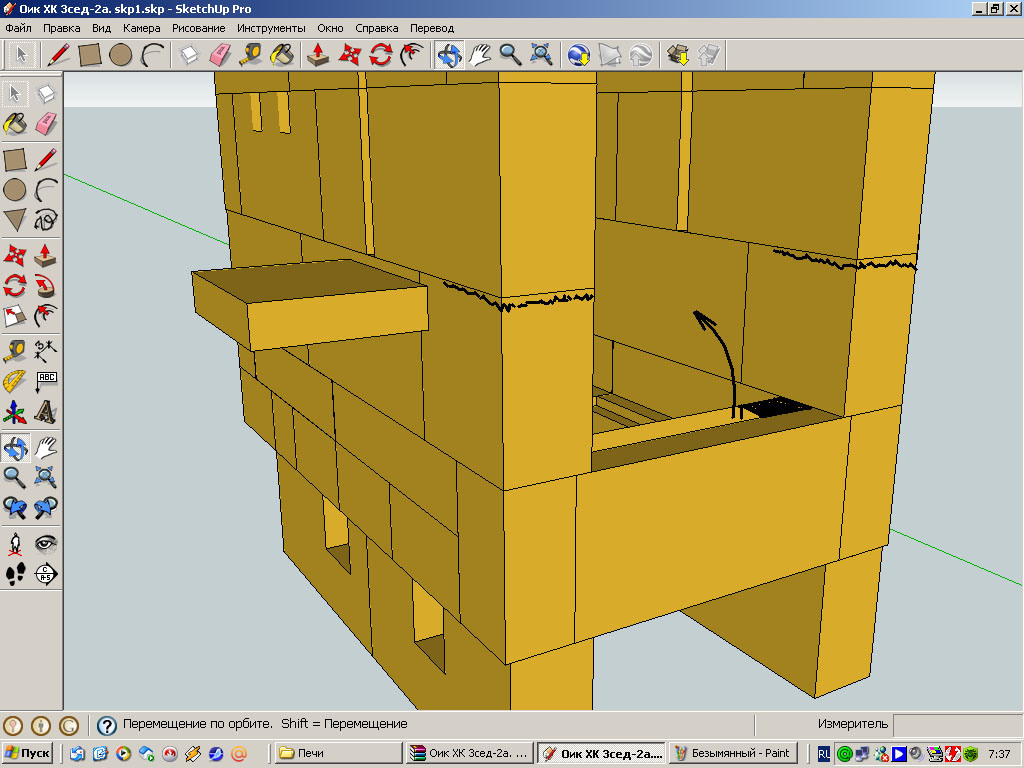Click the Axes tool
This screenshot has width=1024, height=768.
(15, 412)
